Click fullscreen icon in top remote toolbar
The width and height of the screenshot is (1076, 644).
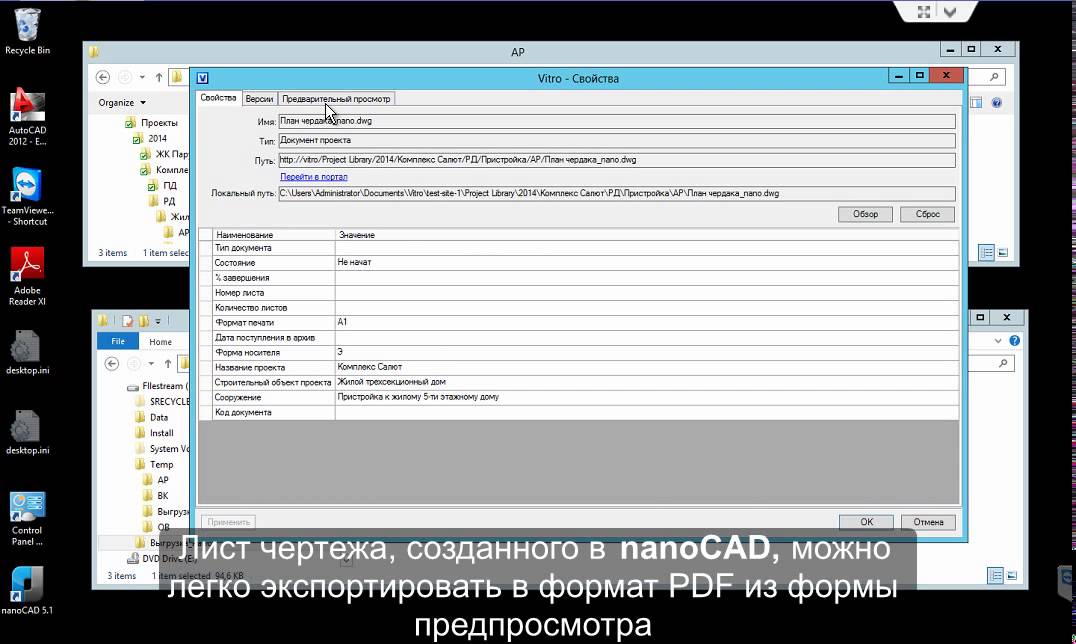924,12
